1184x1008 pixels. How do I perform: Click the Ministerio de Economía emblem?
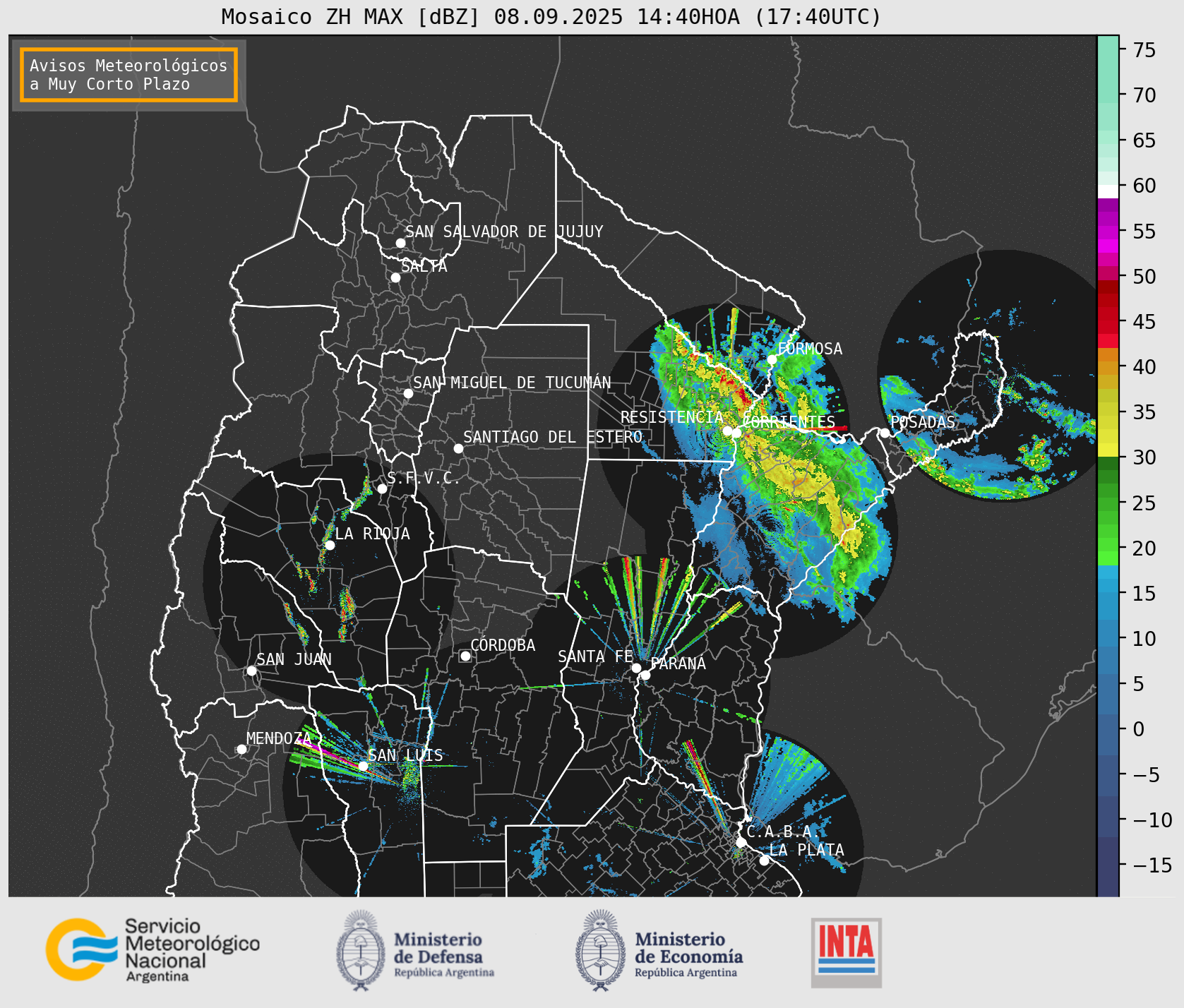[600, 950]
